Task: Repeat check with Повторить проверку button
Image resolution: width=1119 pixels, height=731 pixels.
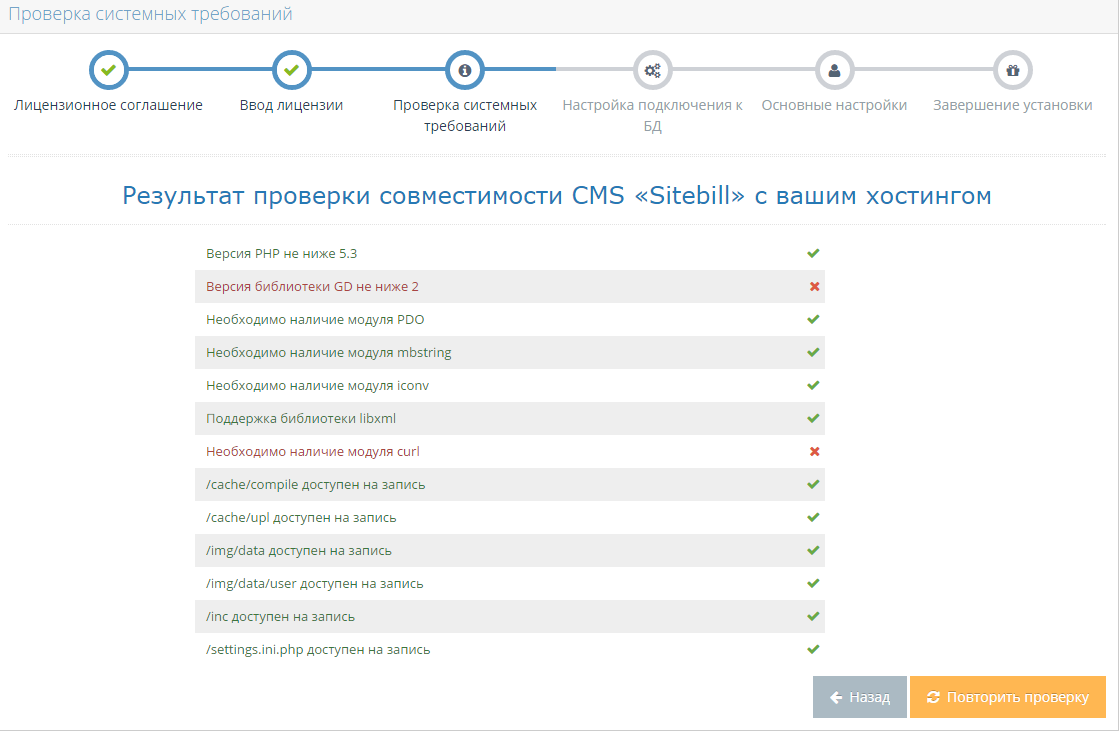Action: pyautogui.click(x=1008, y=697)
